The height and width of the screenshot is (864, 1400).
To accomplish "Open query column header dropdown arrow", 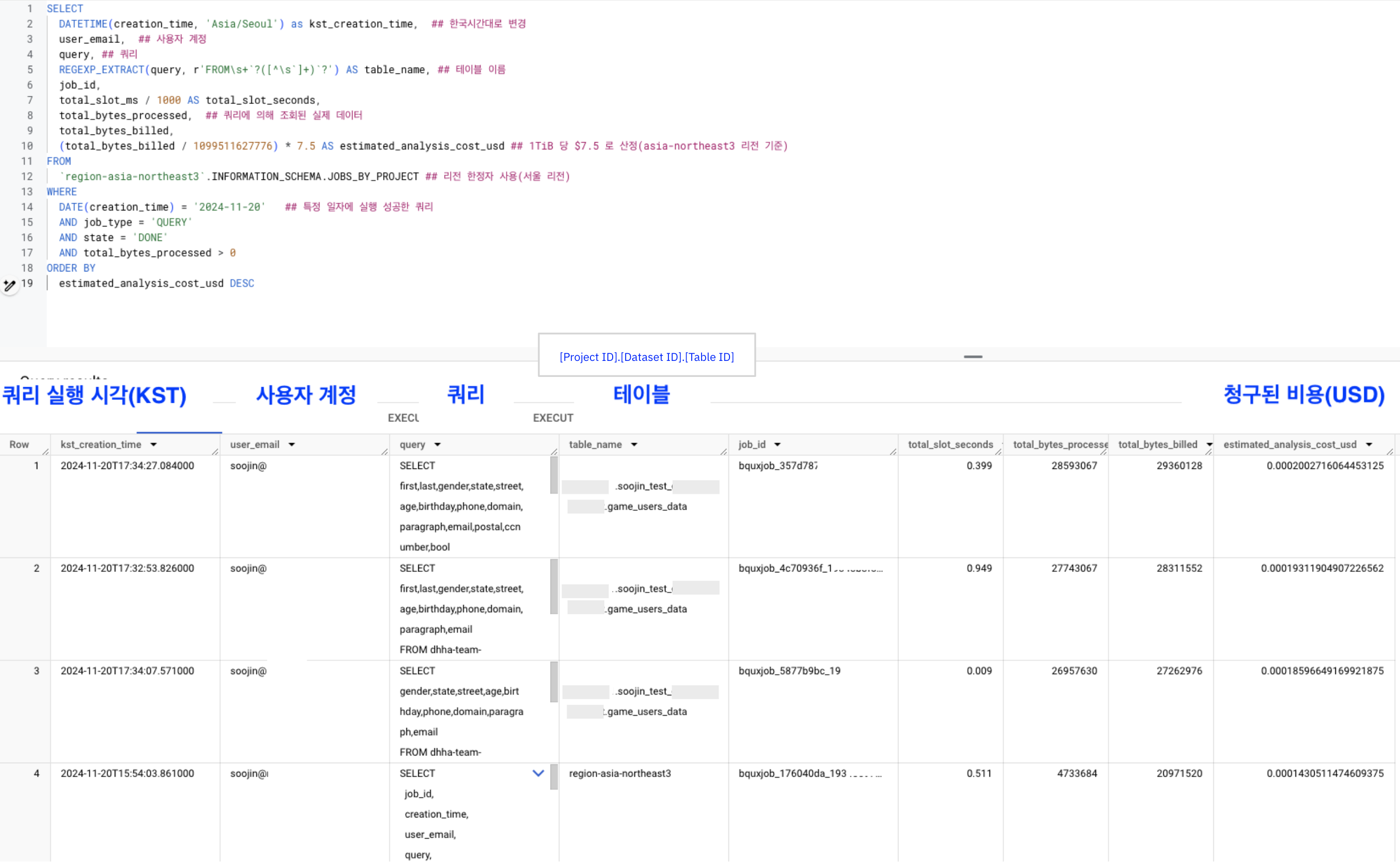I will (437, 445).
